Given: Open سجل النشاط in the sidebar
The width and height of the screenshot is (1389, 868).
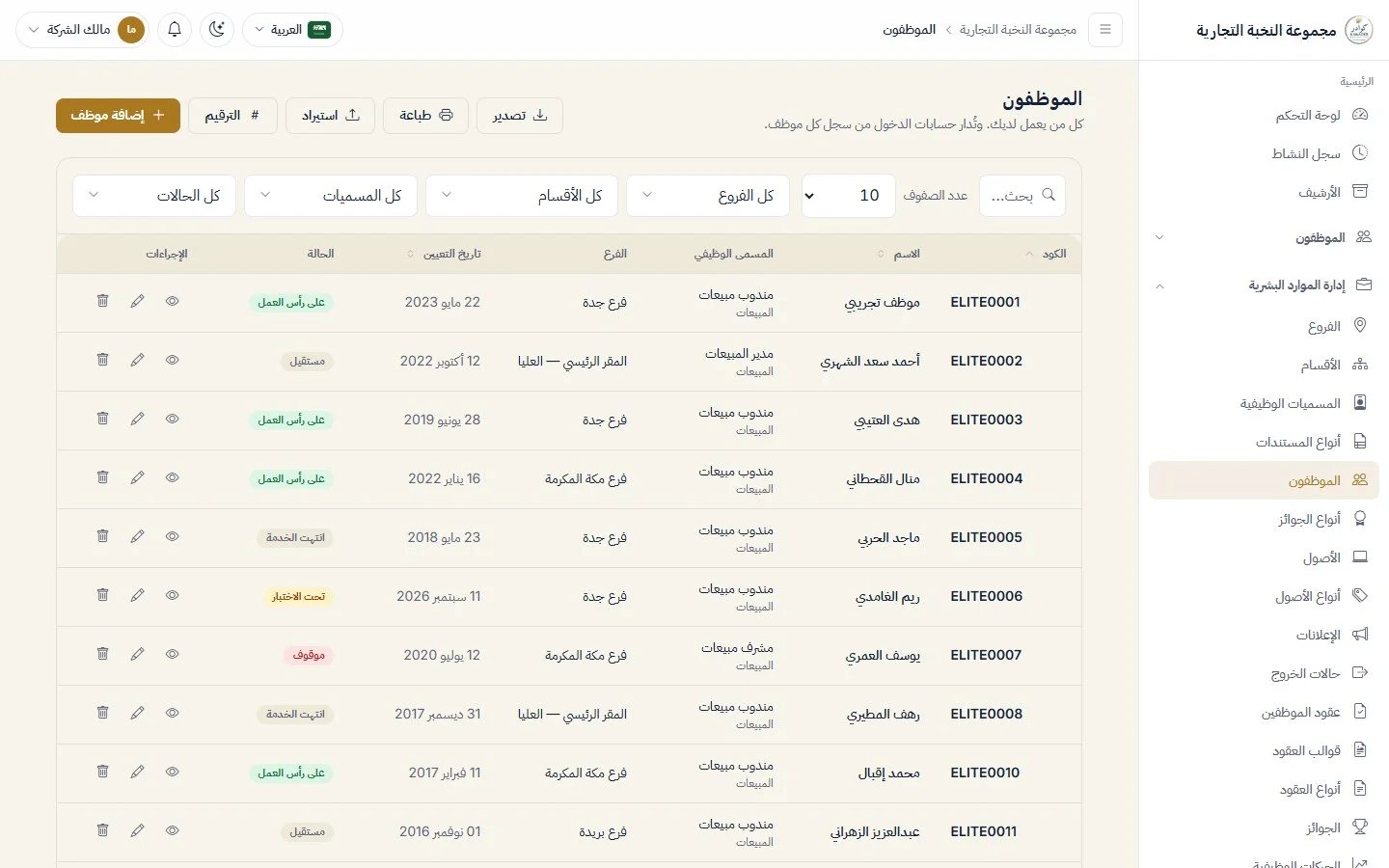Looking at the screenshot, I should pos(1264,153).
